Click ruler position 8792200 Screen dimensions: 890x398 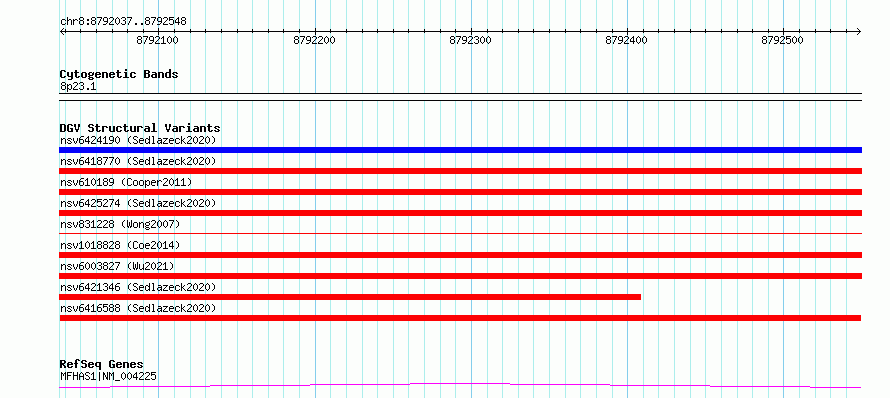coord(314,40)
